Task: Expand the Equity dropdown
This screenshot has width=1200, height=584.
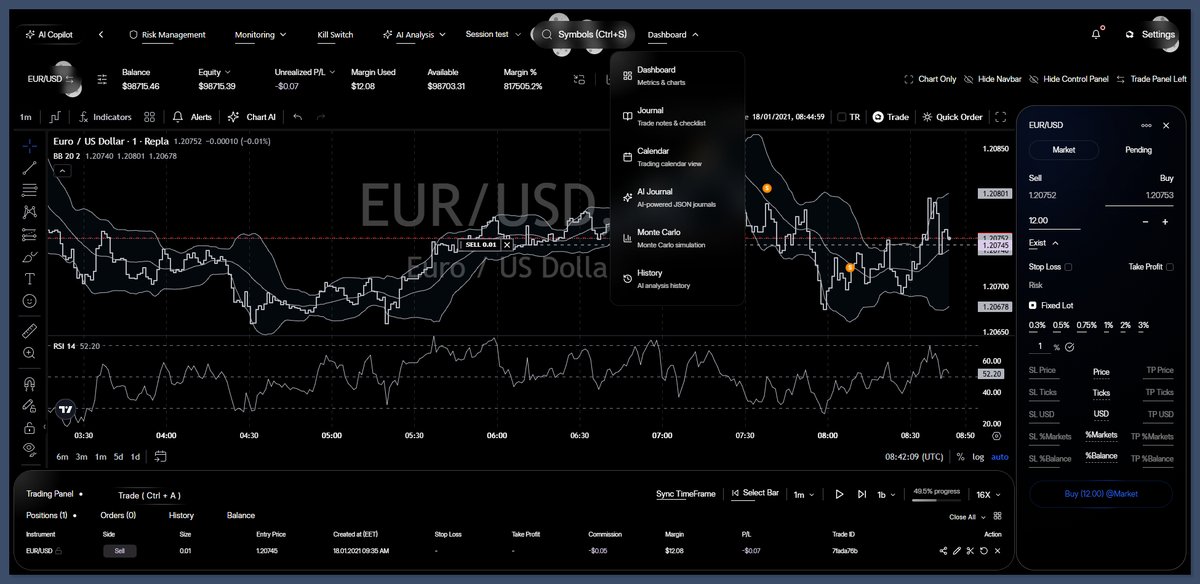Action: tap(215, 72)
